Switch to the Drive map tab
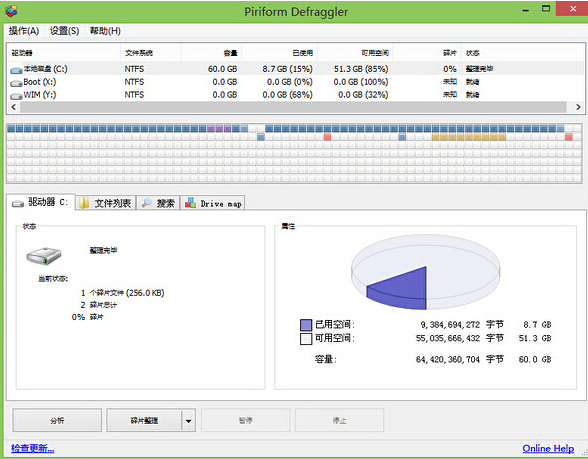588x459 pixels. tap(213, 203)
